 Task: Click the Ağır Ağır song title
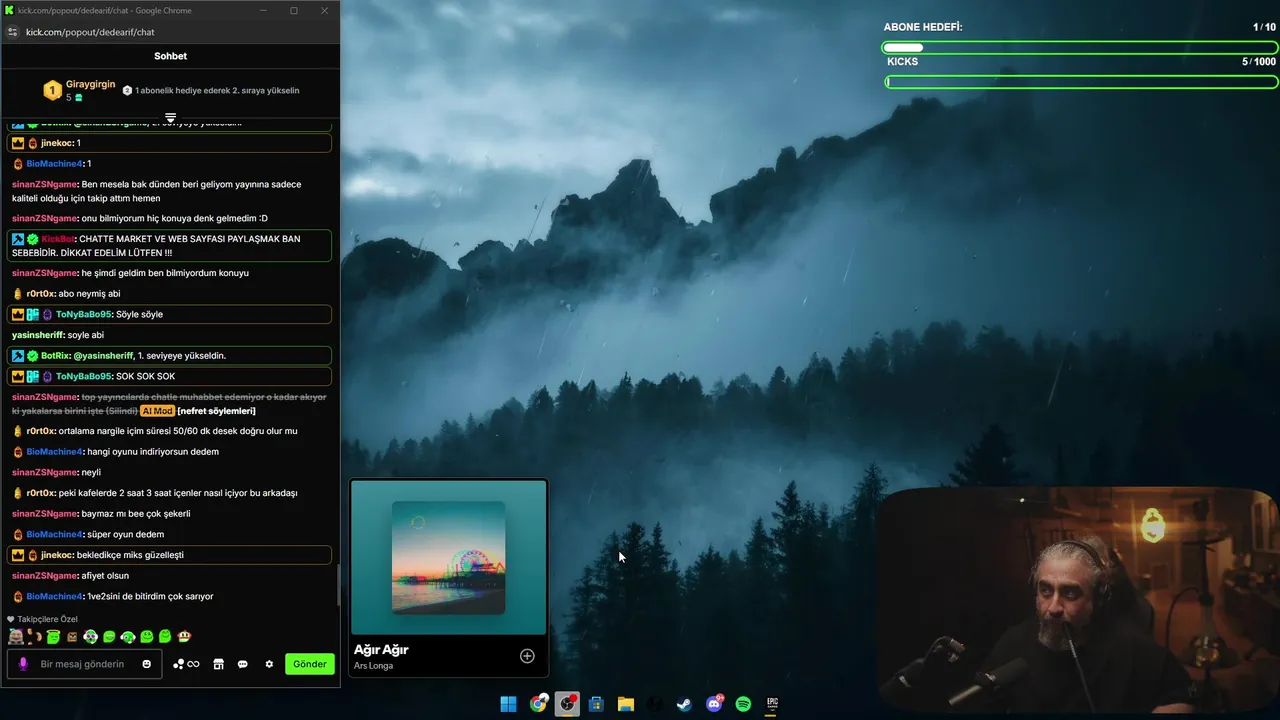pyautogui.click(x=381, y=650)
